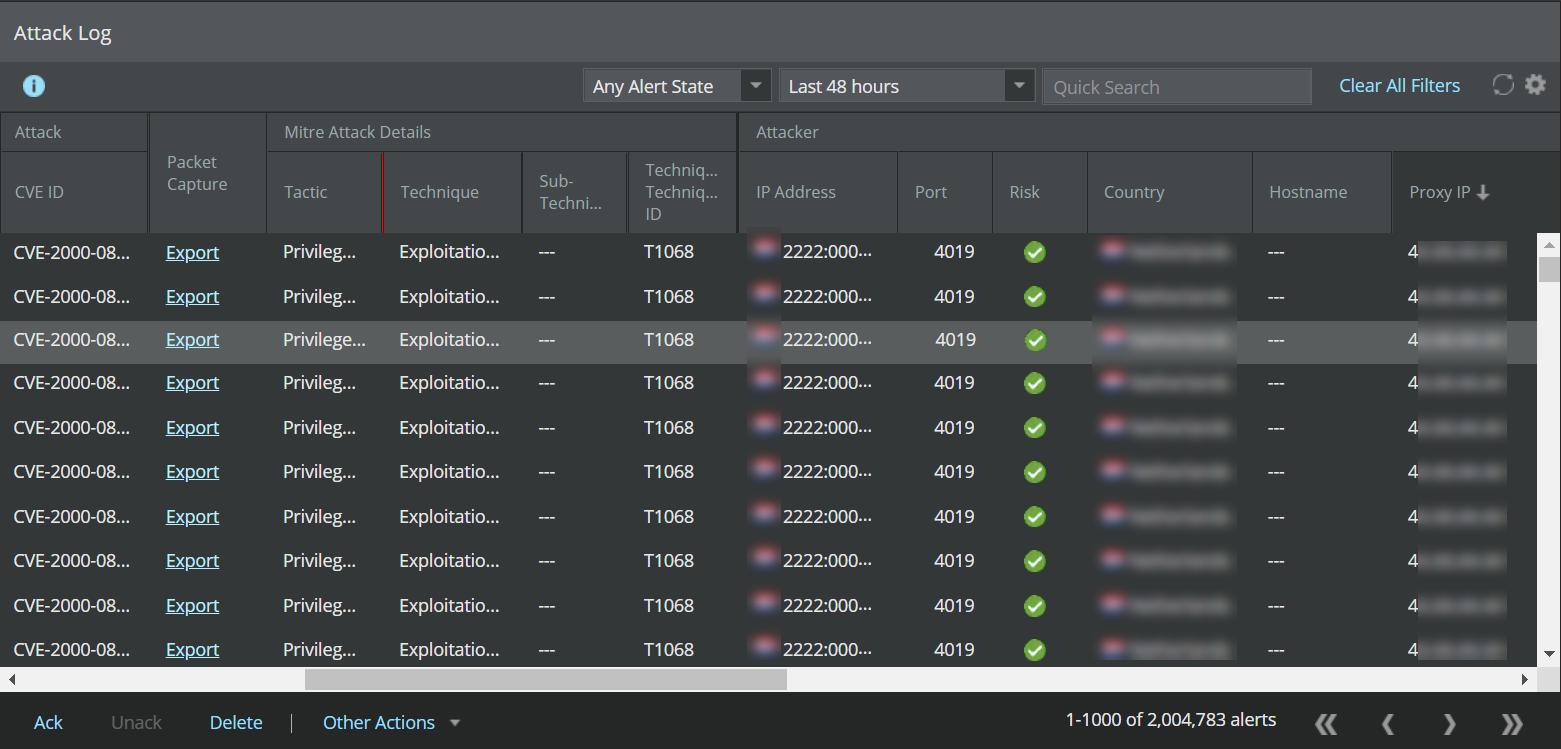The height and width of the screenshot is (749, 1561).
Task: Sort by the Risk column header
Action: click(x=1040, y=192)
